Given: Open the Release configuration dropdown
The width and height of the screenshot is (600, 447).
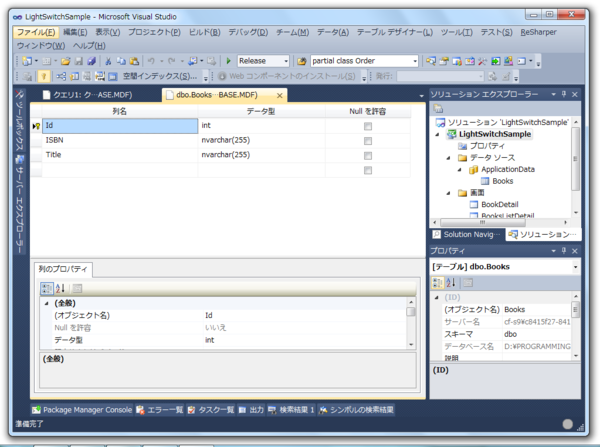Looking at the screenshot, I should click(x=286, y=61).
